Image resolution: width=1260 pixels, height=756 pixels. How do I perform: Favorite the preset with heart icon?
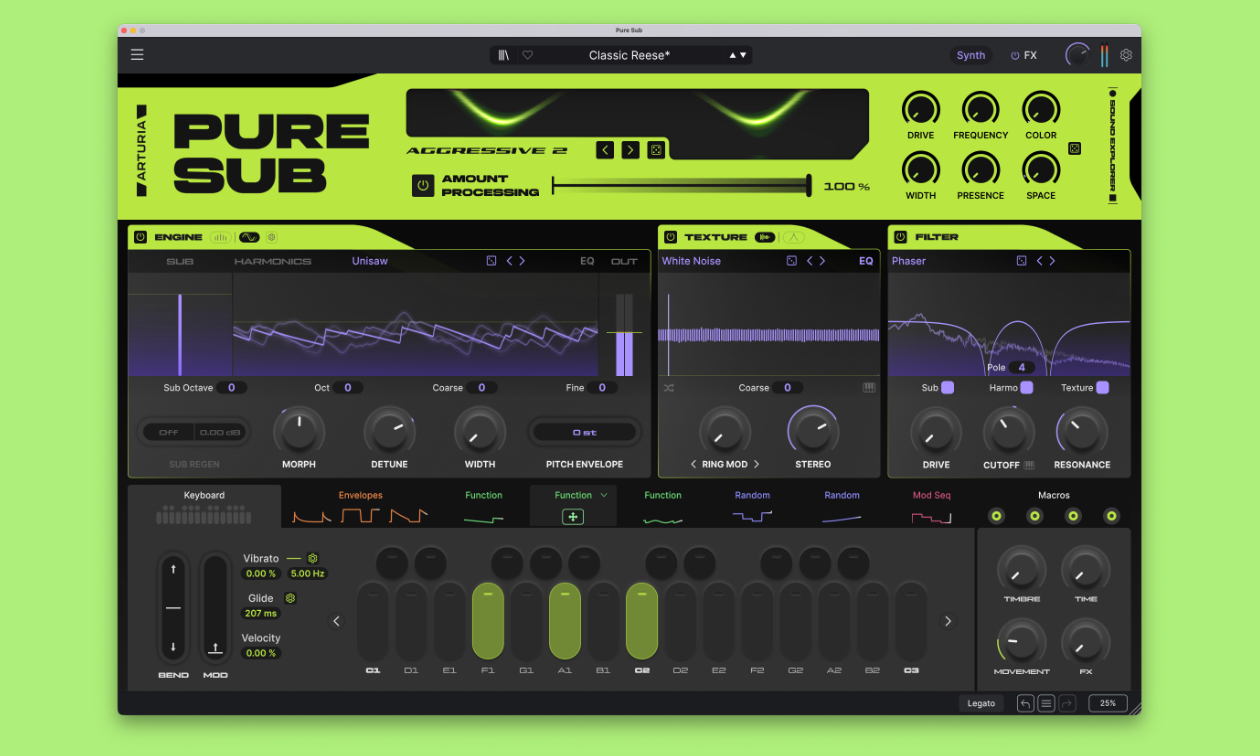coord(528,55)
